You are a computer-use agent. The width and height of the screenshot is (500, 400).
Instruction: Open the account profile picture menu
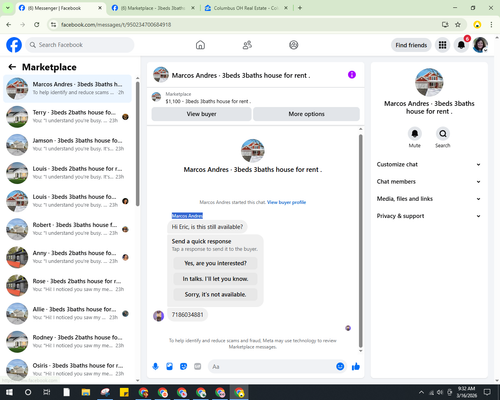click(x=480, y=45)
